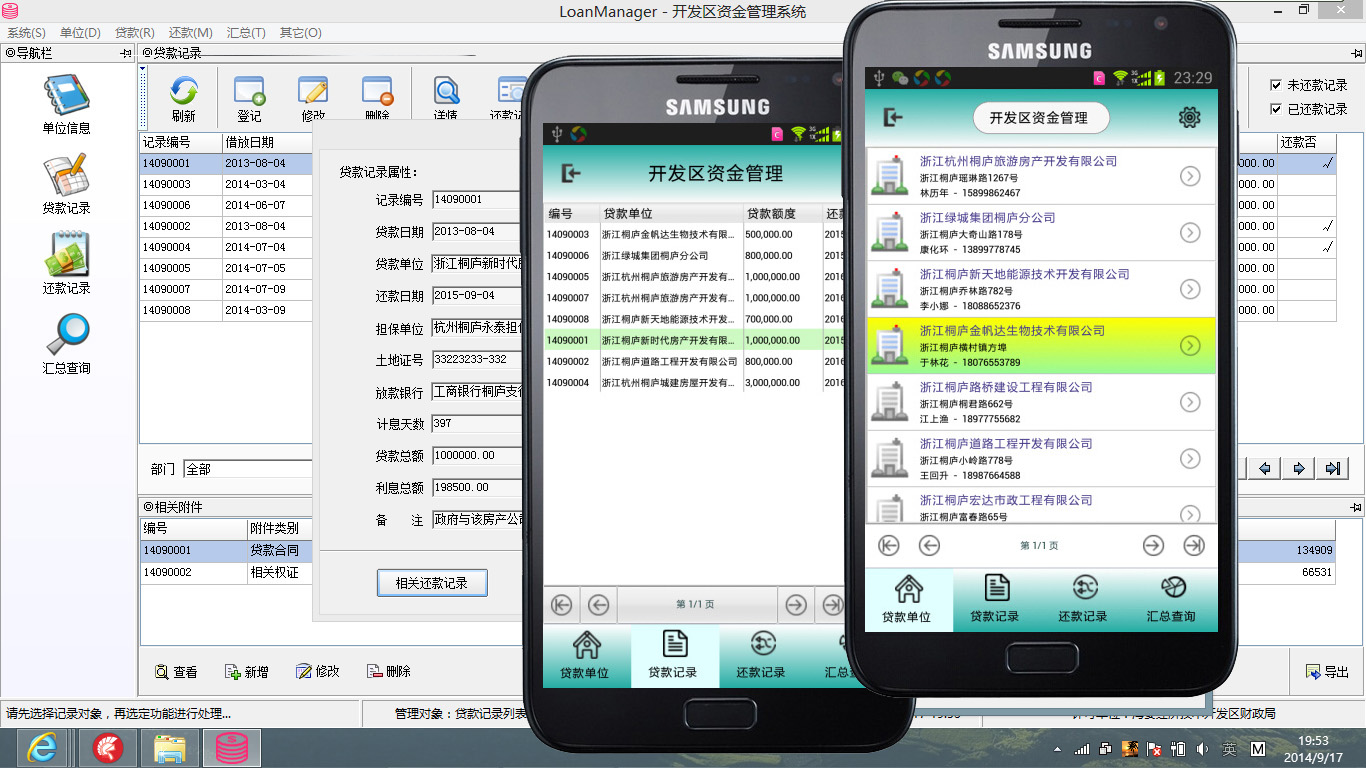This screenshot has height=768, width=1366.
Task: Open 贷款记录 in the navigation bar
Action: [x=66, y=185]
